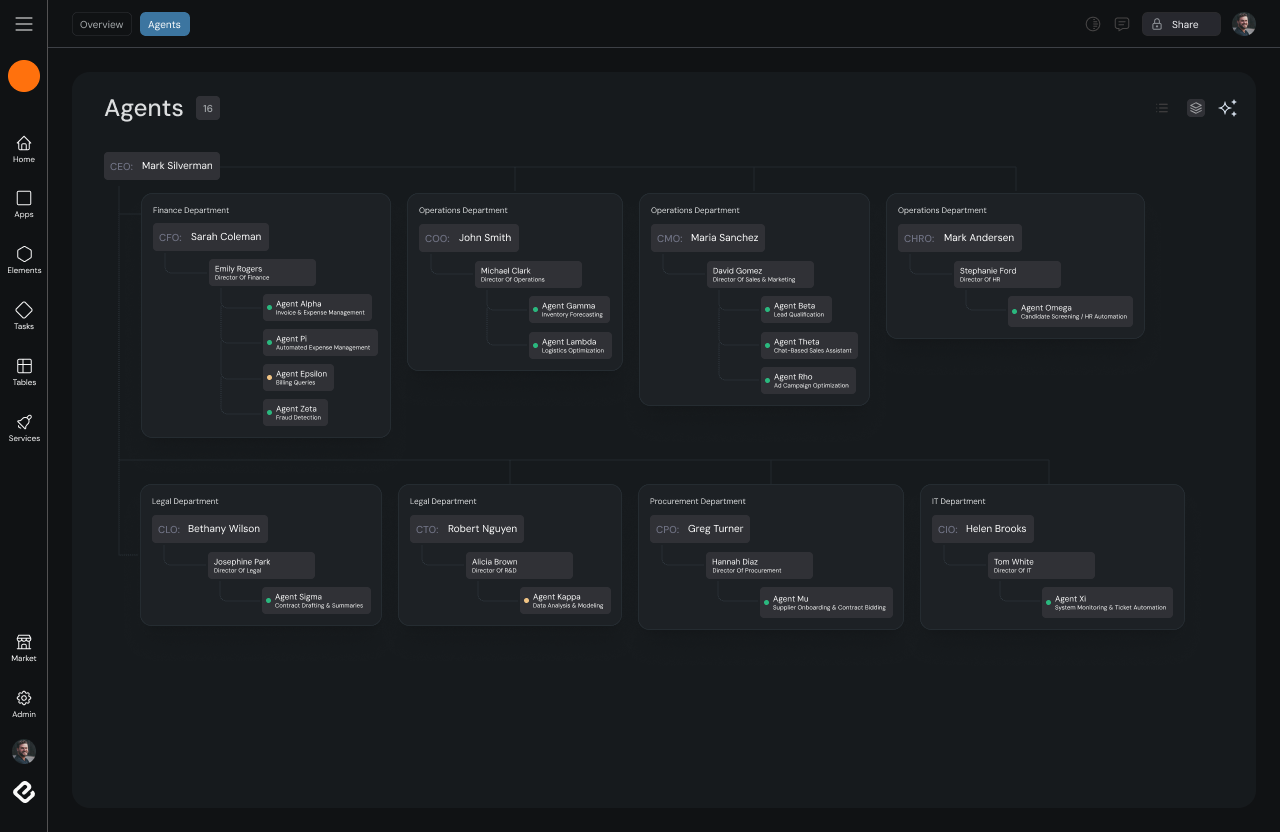Image resolution: width=1280 pixels, height=832 pixels.
Task: Select the Agents tab
Action: (x=164, y=24)
